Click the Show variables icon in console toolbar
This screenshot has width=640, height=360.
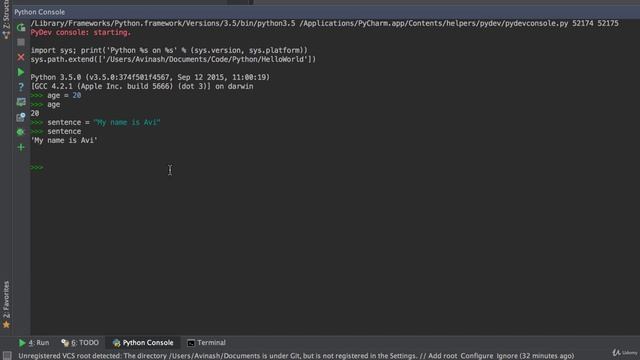tap(21, 102)
